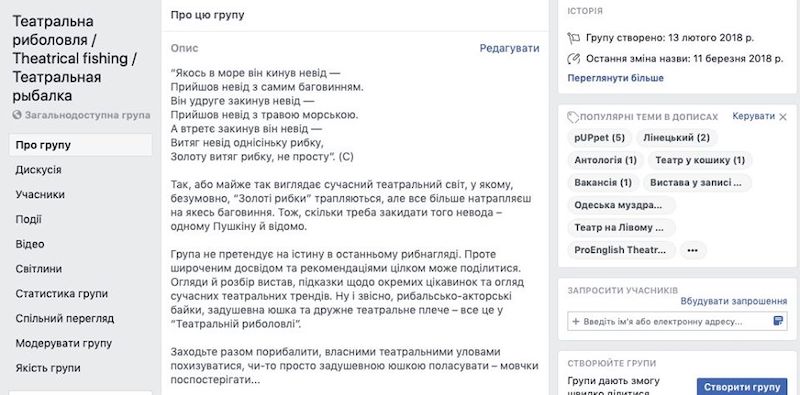Viewport: 800px width, 395px height.
Task: Click the tag icon beside Популярні теми
Action: (573, 117)
